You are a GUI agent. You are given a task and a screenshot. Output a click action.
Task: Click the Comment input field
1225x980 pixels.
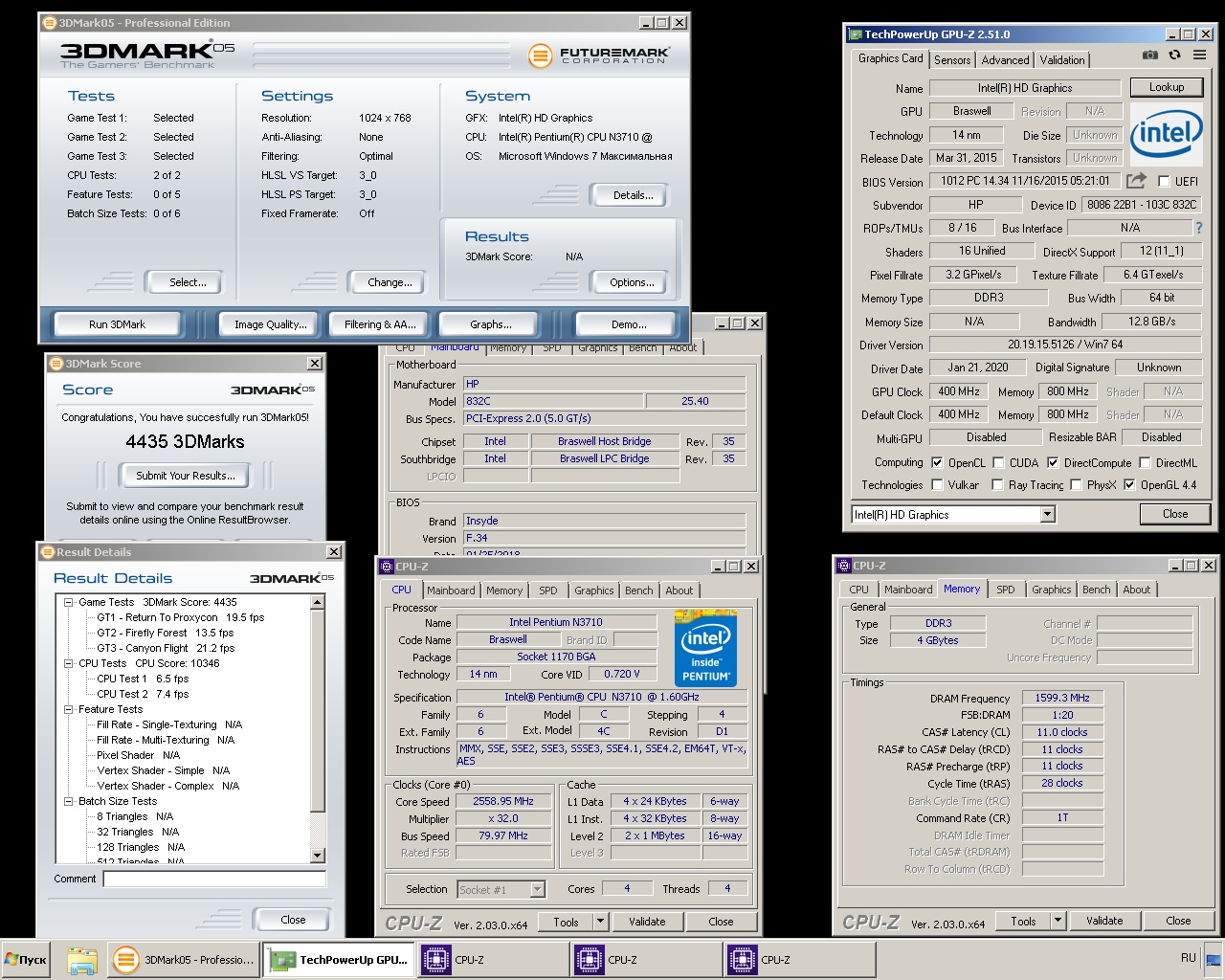click(214, 879)
